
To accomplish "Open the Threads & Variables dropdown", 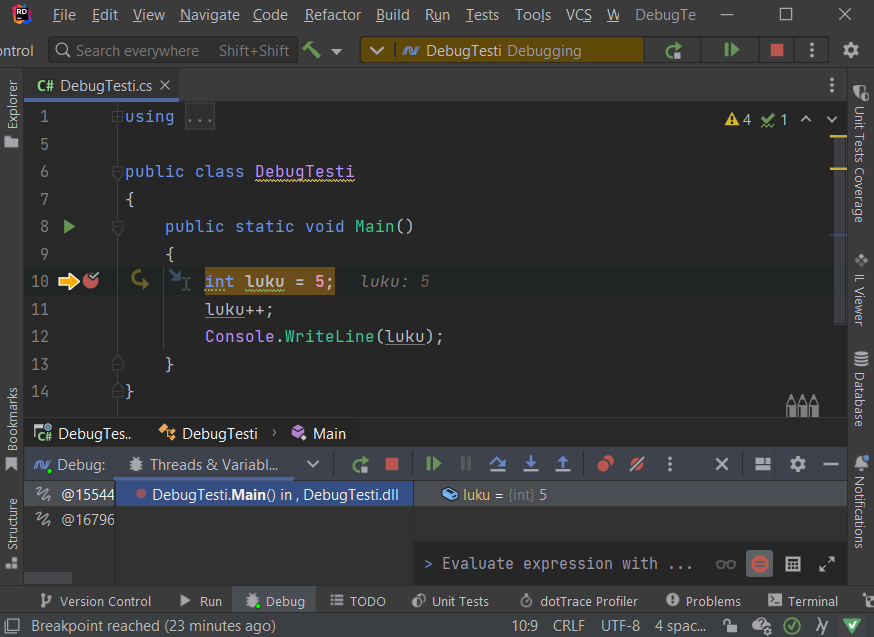I will click(313, 464).
